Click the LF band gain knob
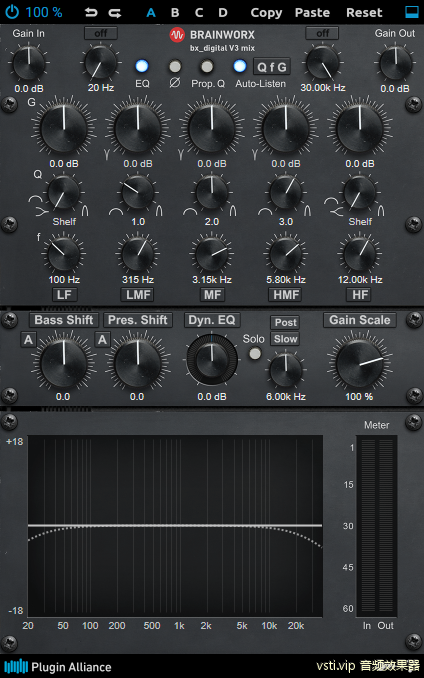Screen dimensions: 424x678 pyautogui.click(x=64, y=128)
